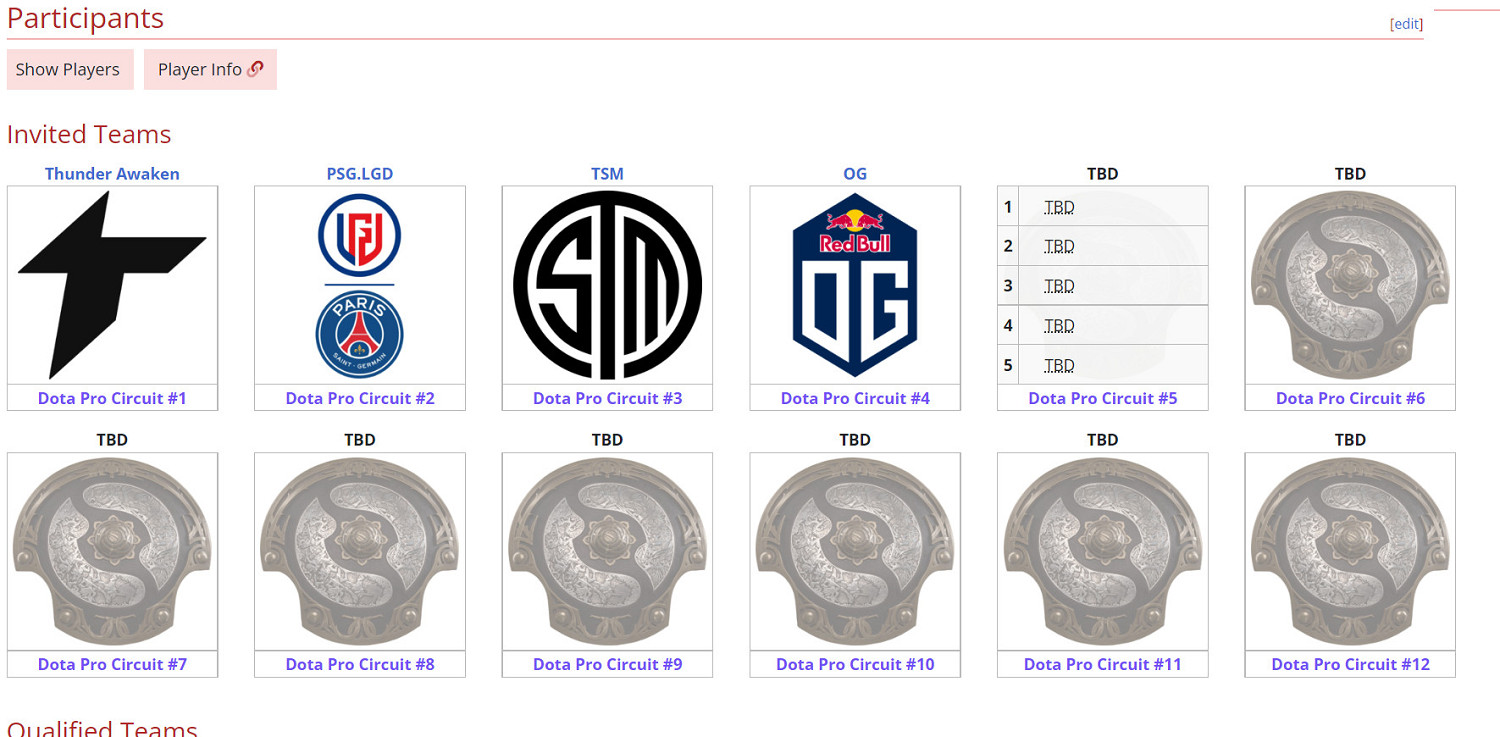Click the first TBD player entry
The image size is (1500, 737).
(x=1059, y=207)
